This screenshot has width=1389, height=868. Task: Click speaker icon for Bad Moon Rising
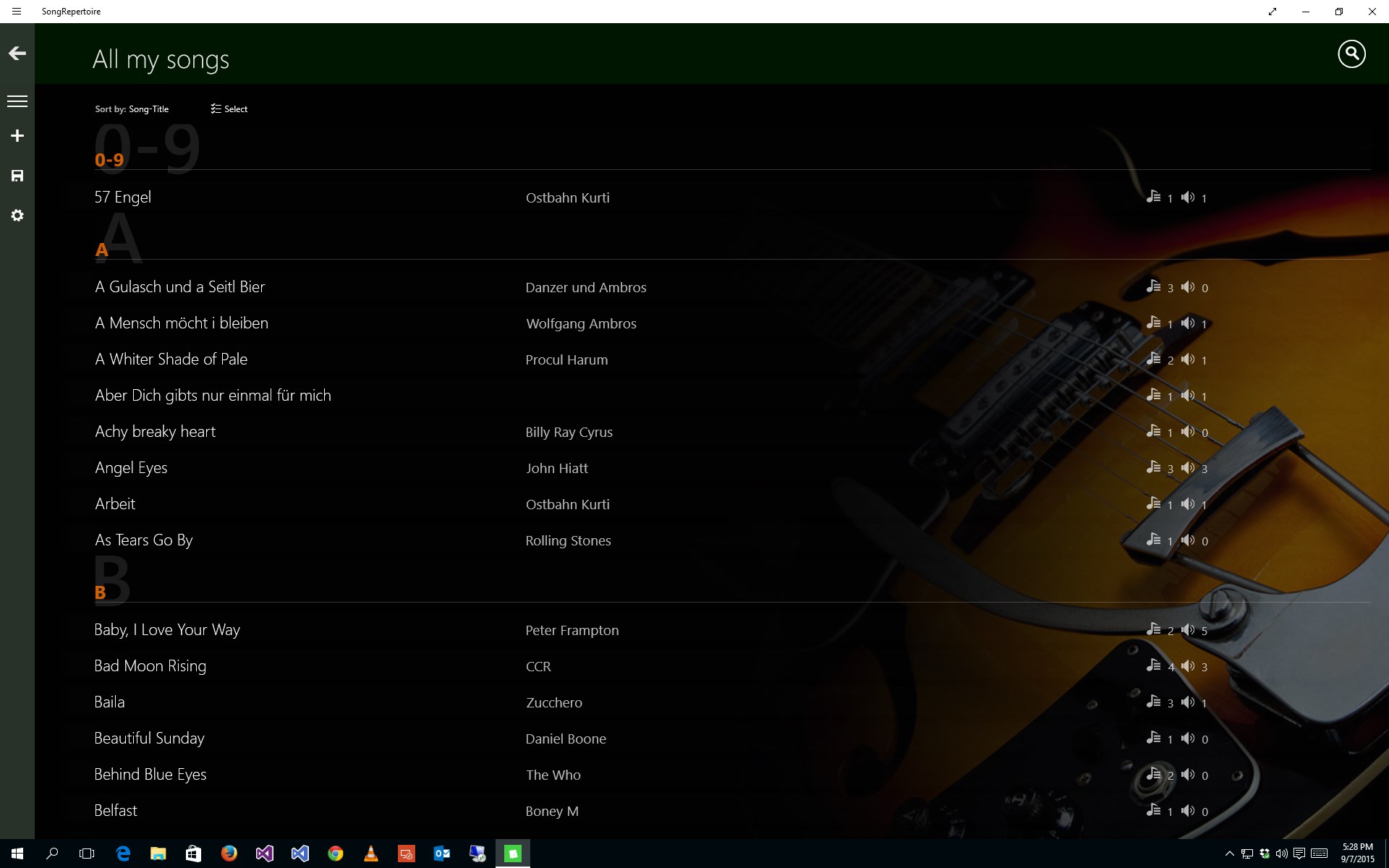point(1188,665)
